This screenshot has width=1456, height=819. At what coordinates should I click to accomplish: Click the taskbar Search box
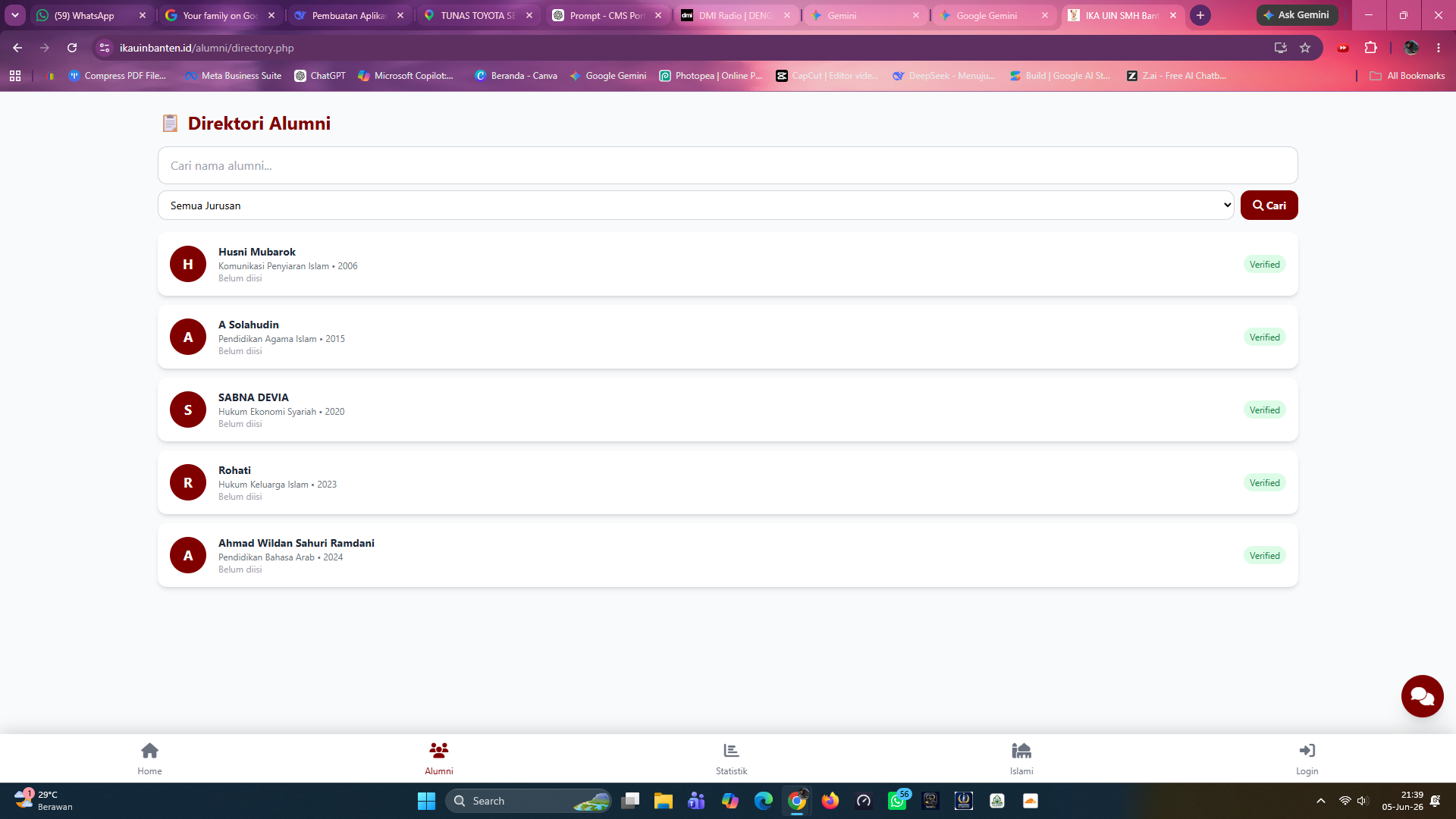pyautogui.click(x=529, y=801)
